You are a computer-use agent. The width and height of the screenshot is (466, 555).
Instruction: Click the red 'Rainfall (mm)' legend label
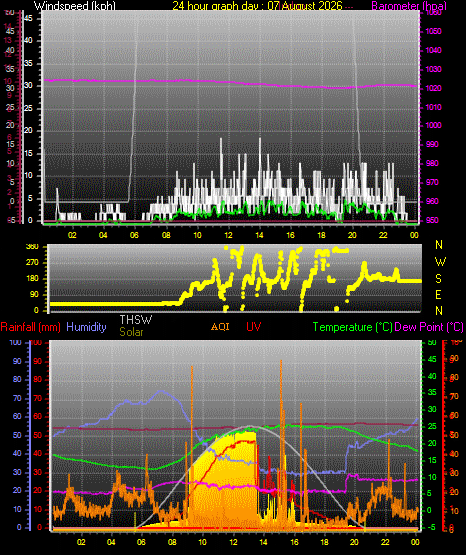(30, 327)
